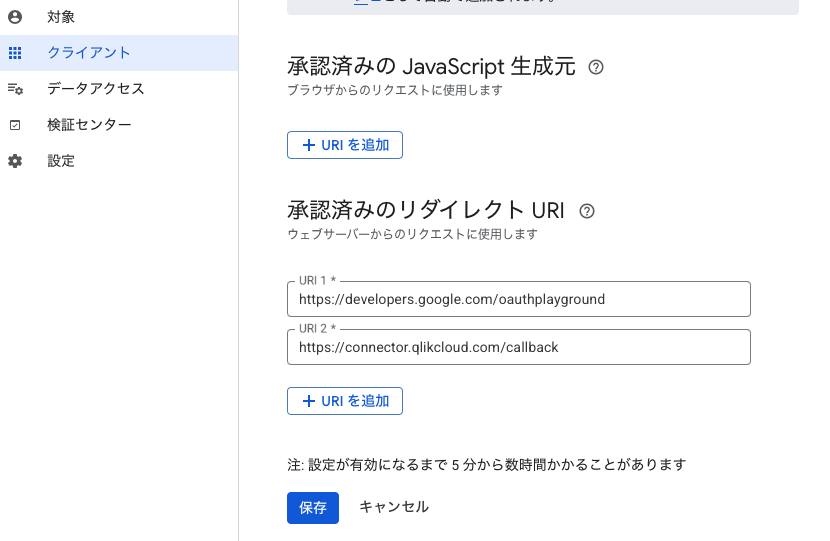Click the データアクセス list-settings icon
Image resolution: width=830 pixels, height=541 pixels.
tap(15, 89)
